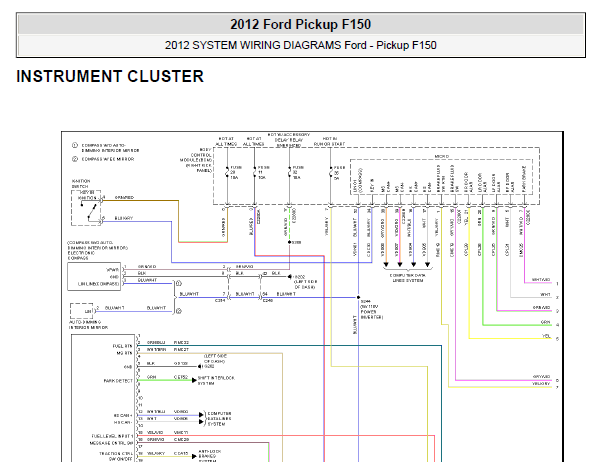Click the 'IGNITION SWITCH' label
The height and width of the screenshot is (462, 599).
coord(81,183)
